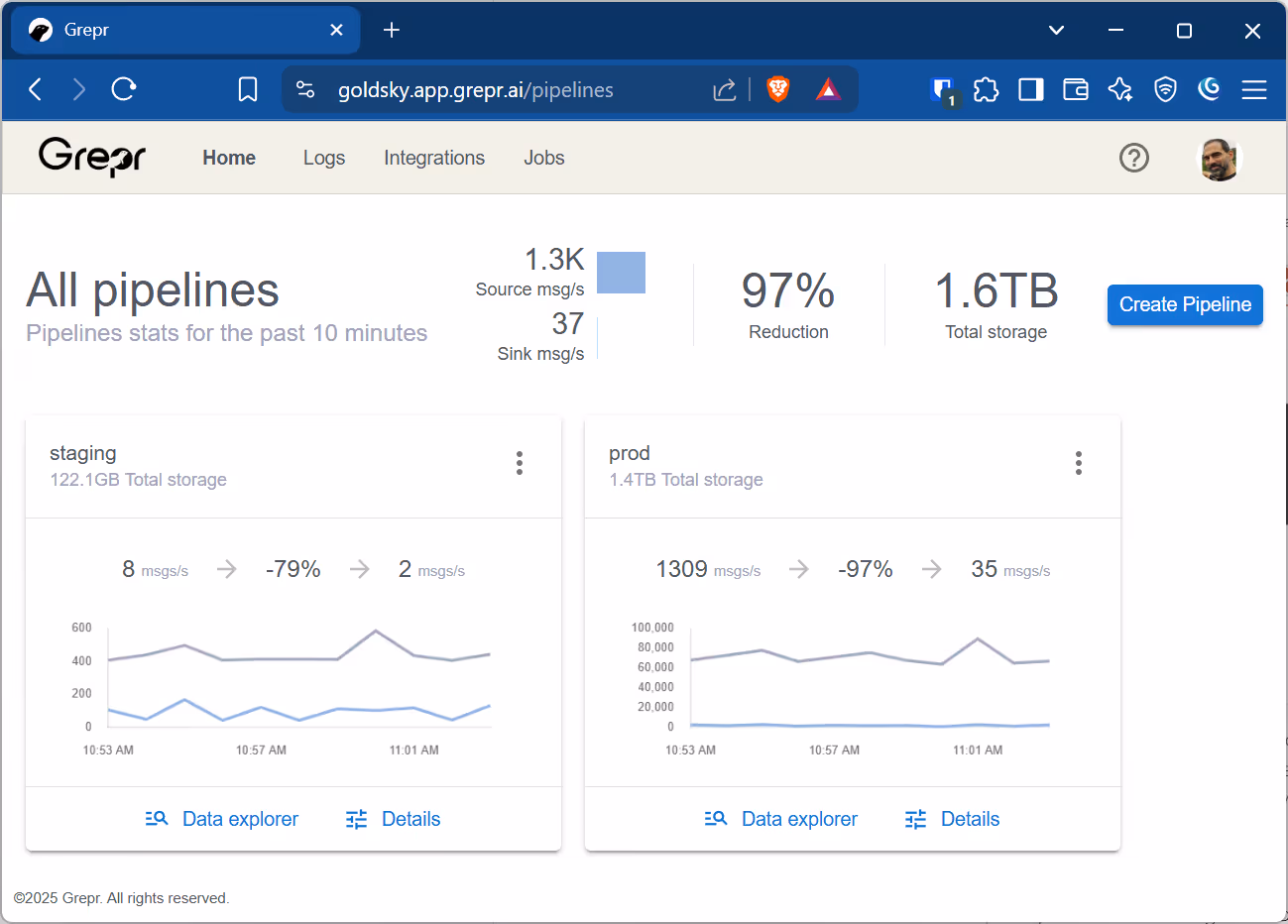1288x924 pixels.
Task: Open staging pipeline three-dot menu
Action: tap(519, 463)
